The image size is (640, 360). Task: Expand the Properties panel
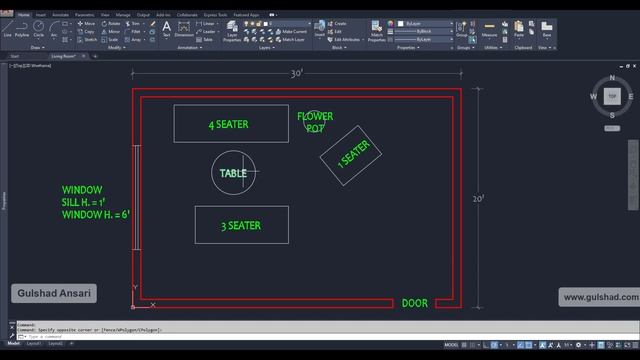pyautogui.click(x=408, y=48)
